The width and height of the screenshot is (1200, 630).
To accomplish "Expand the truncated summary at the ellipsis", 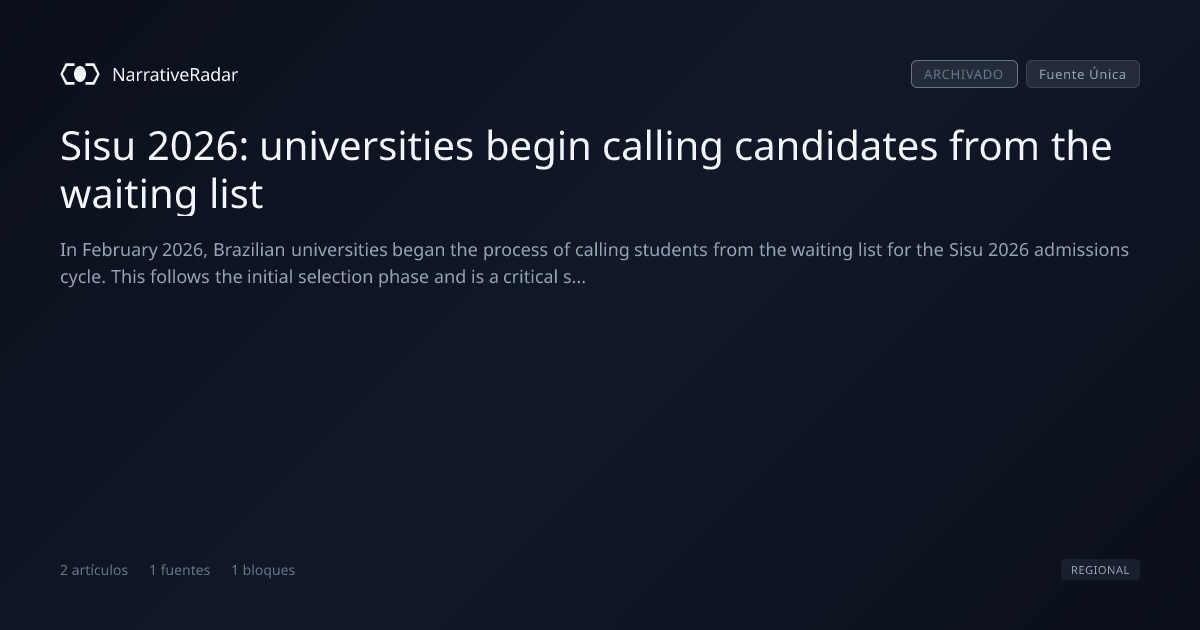I will (579, 277).
